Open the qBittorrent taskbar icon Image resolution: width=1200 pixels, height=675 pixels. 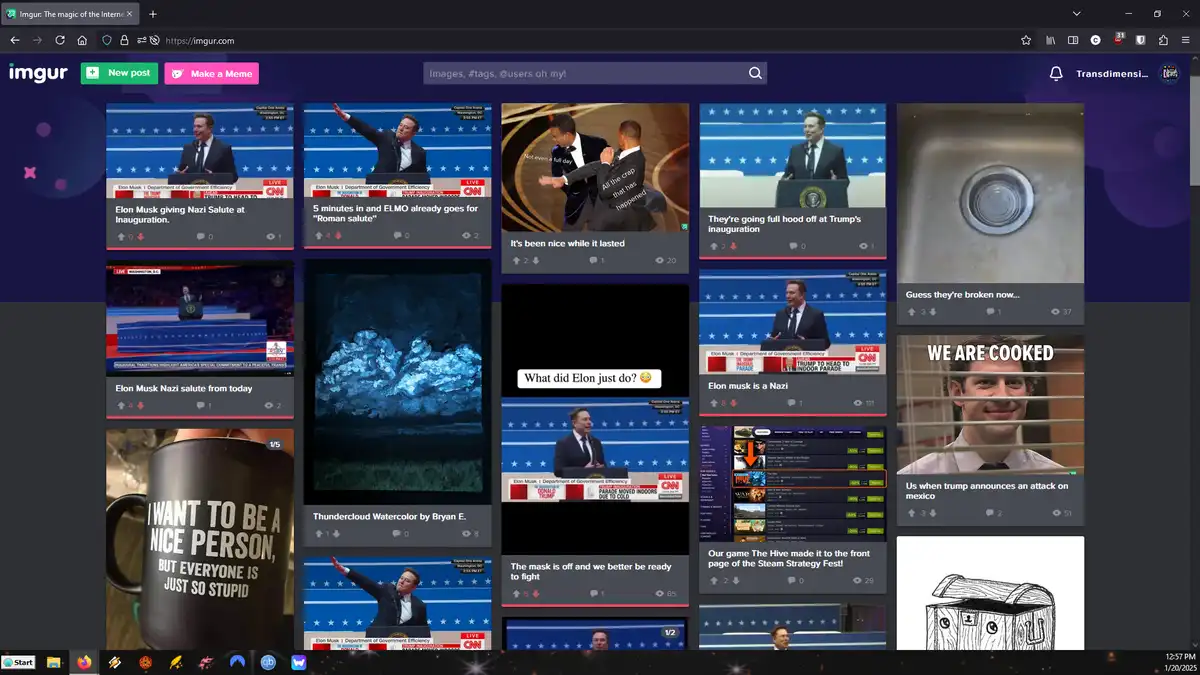coord(267,662)
